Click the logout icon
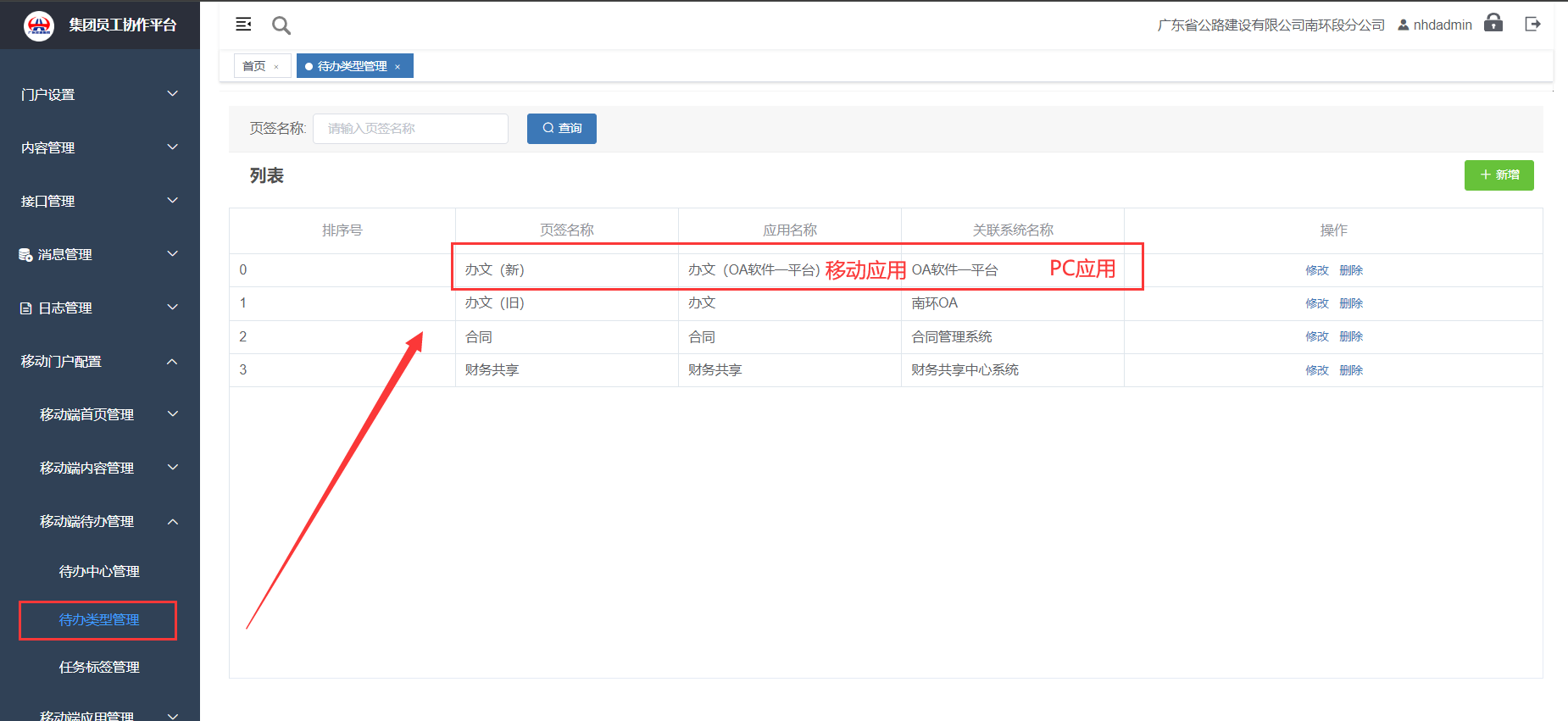1568x721 pixels. click(x=1532, y=24)
